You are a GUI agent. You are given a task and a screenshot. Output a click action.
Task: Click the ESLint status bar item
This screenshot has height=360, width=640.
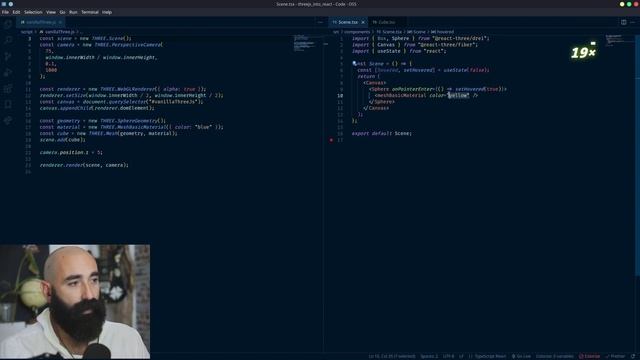pos(590,356)
